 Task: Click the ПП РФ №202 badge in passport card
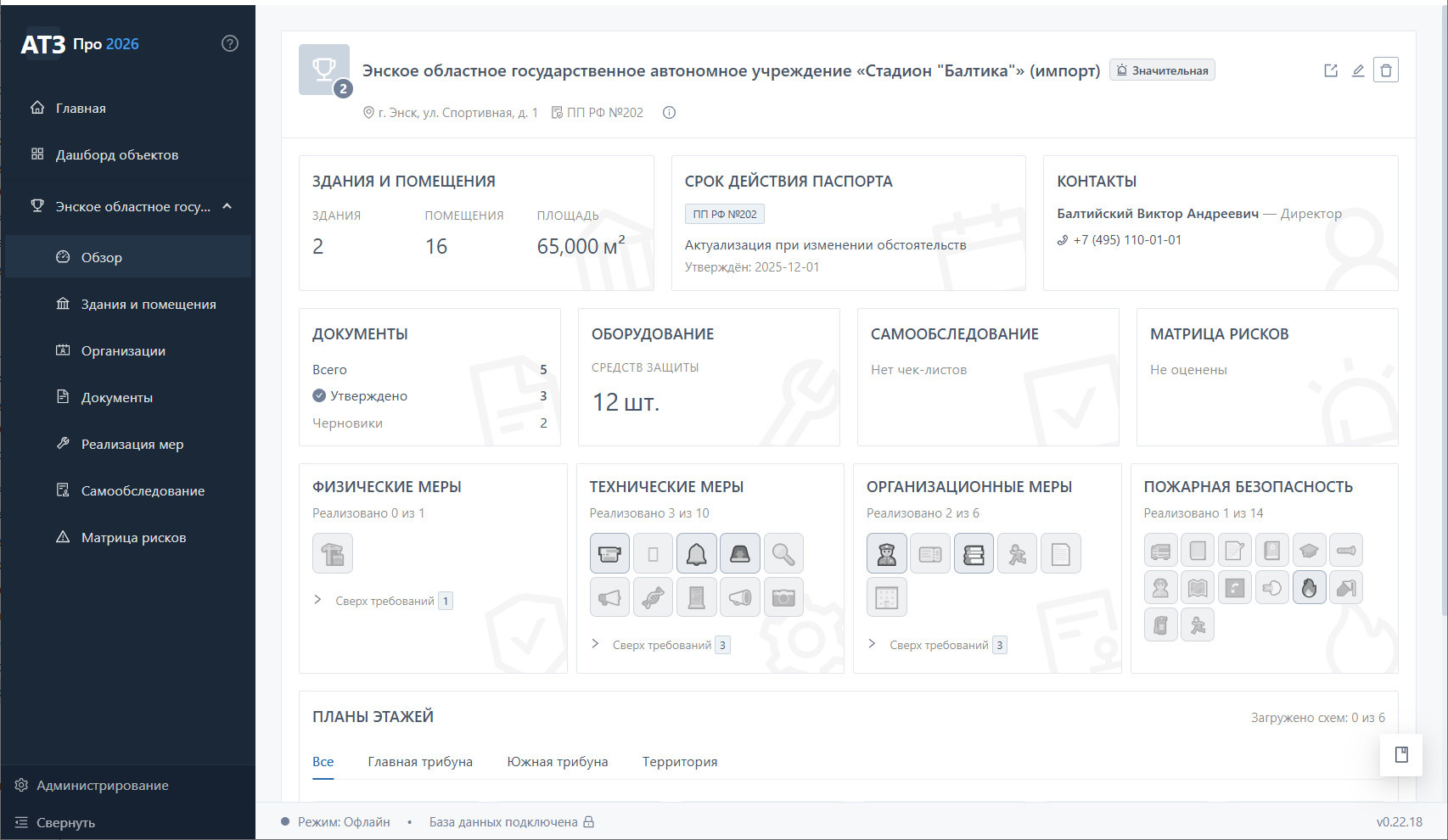click(x=725, y=214)
